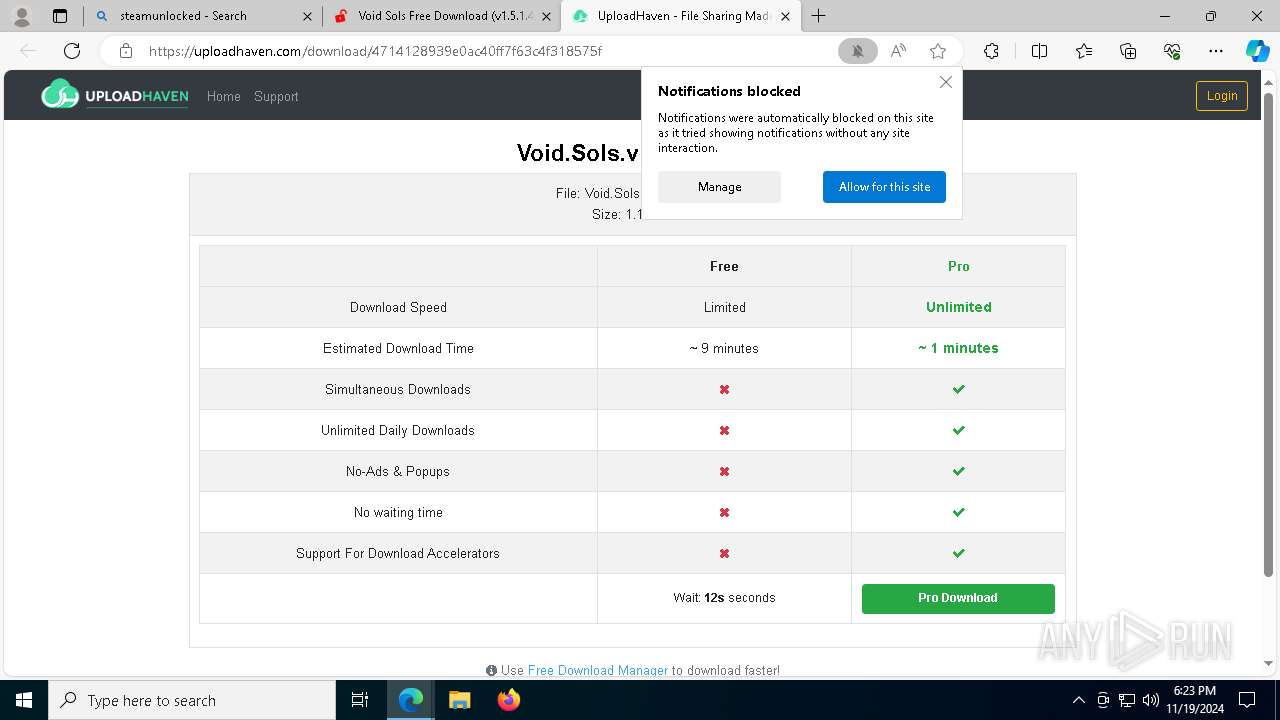Click the Windows taskbar search box
This screenshot has height=720, width=1280.
click(x=192, y=700)
